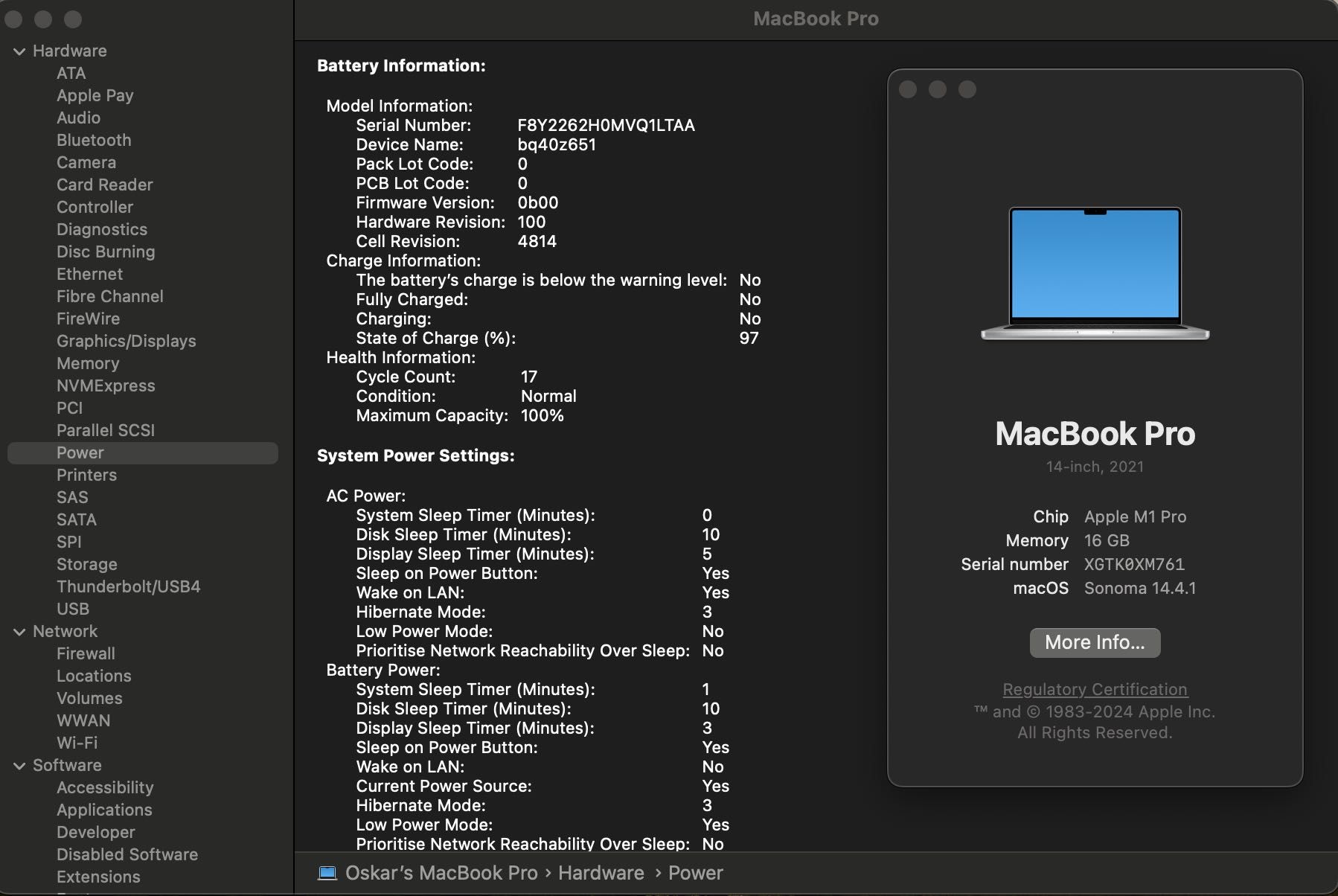Click the laptop icon in the path bar

327,873
